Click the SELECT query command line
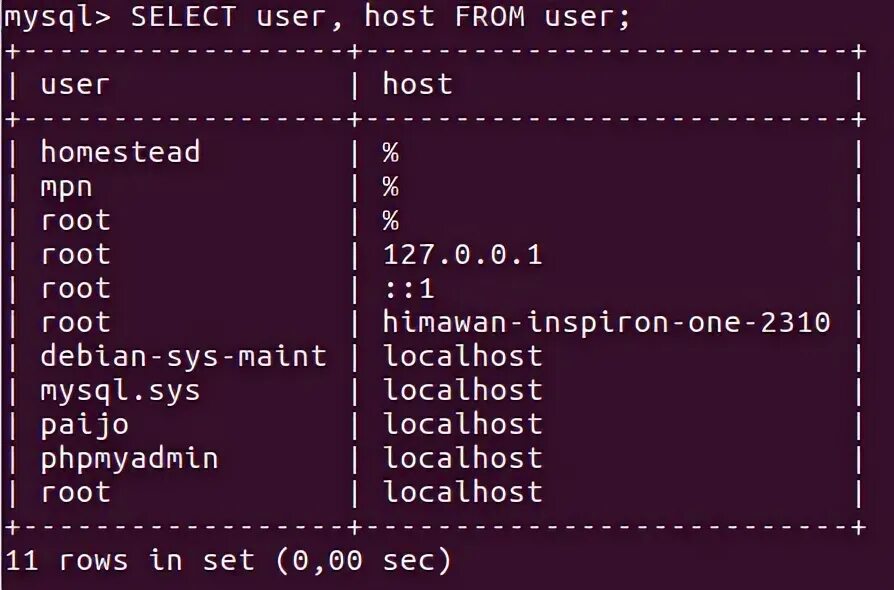Viewport: 894px width, 590px height. [x=317, y=17]
